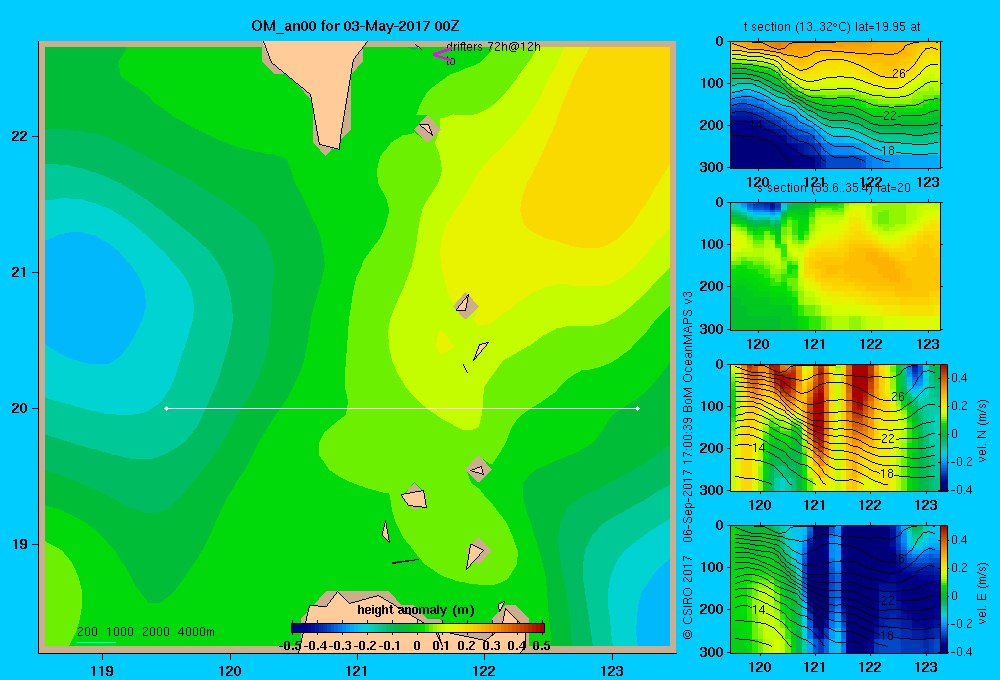Click the "0.4" tick on vel. N colorbar
Viewport: 1000px width, 680px height.
tap(959, 378)
